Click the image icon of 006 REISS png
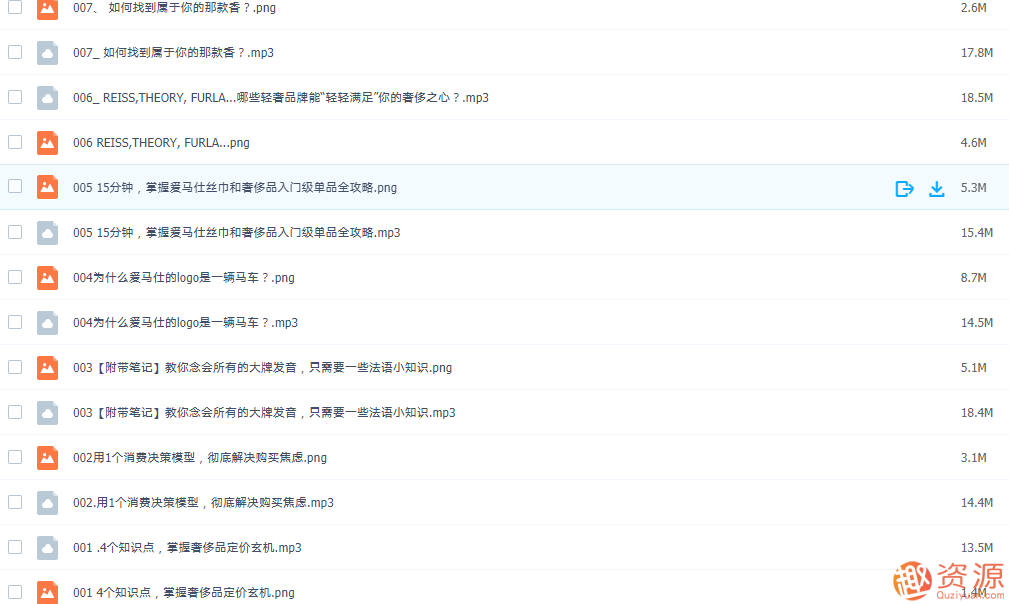The image size is (1009, 604). (x=47, y=143)
